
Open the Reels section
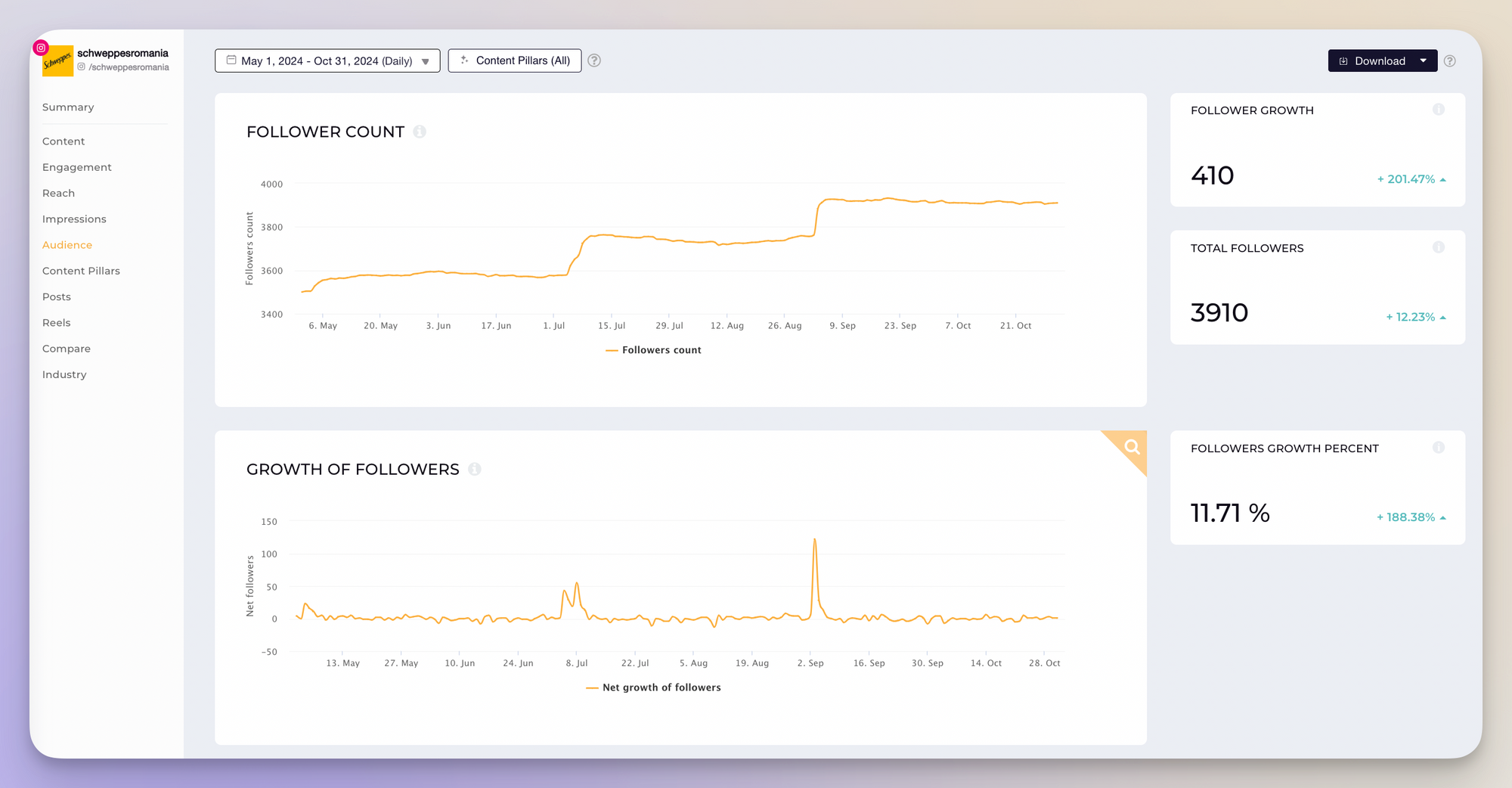pos(57,323)
